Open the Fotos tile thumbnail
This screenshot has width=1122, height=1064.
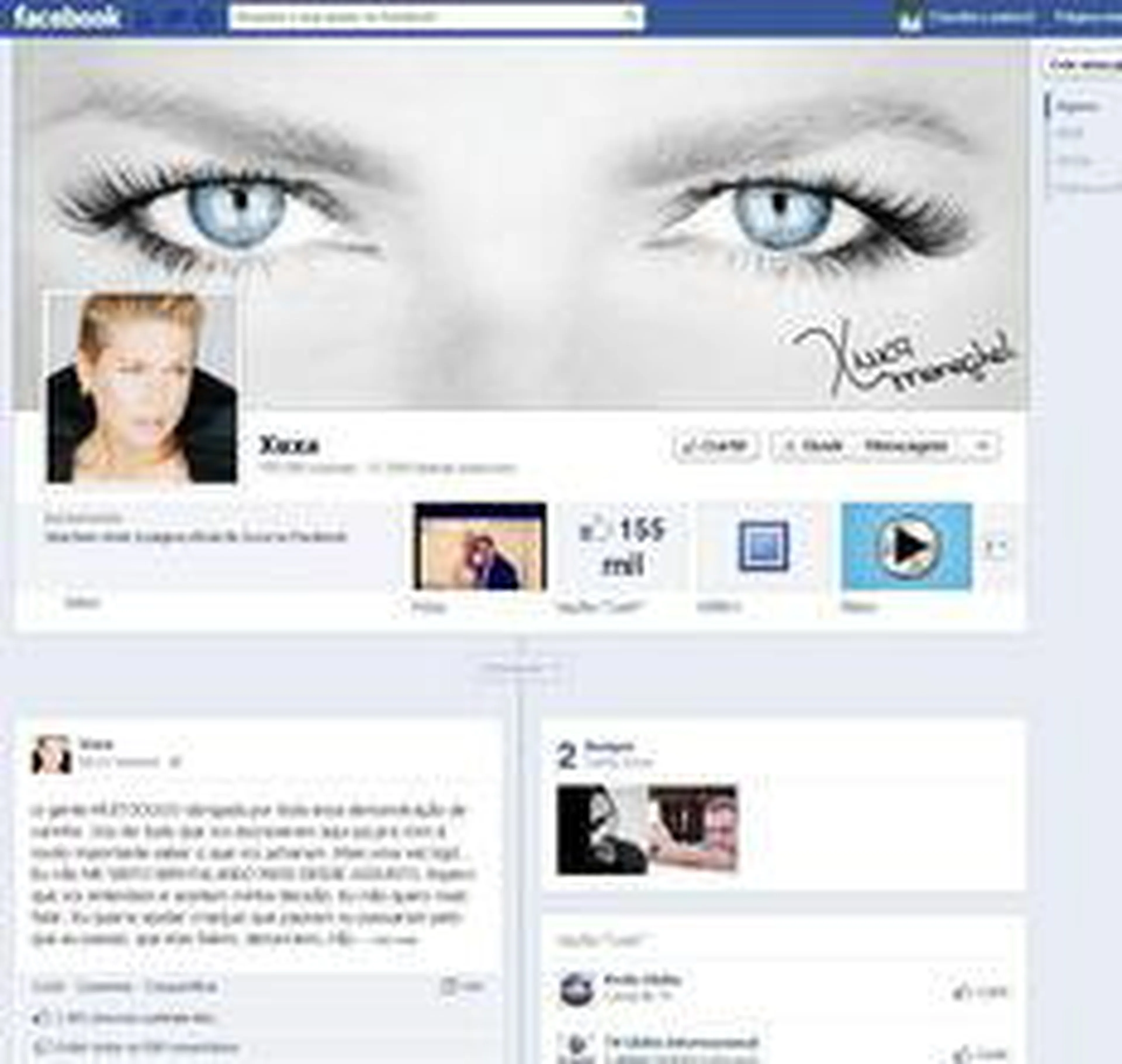click(480, 547)
